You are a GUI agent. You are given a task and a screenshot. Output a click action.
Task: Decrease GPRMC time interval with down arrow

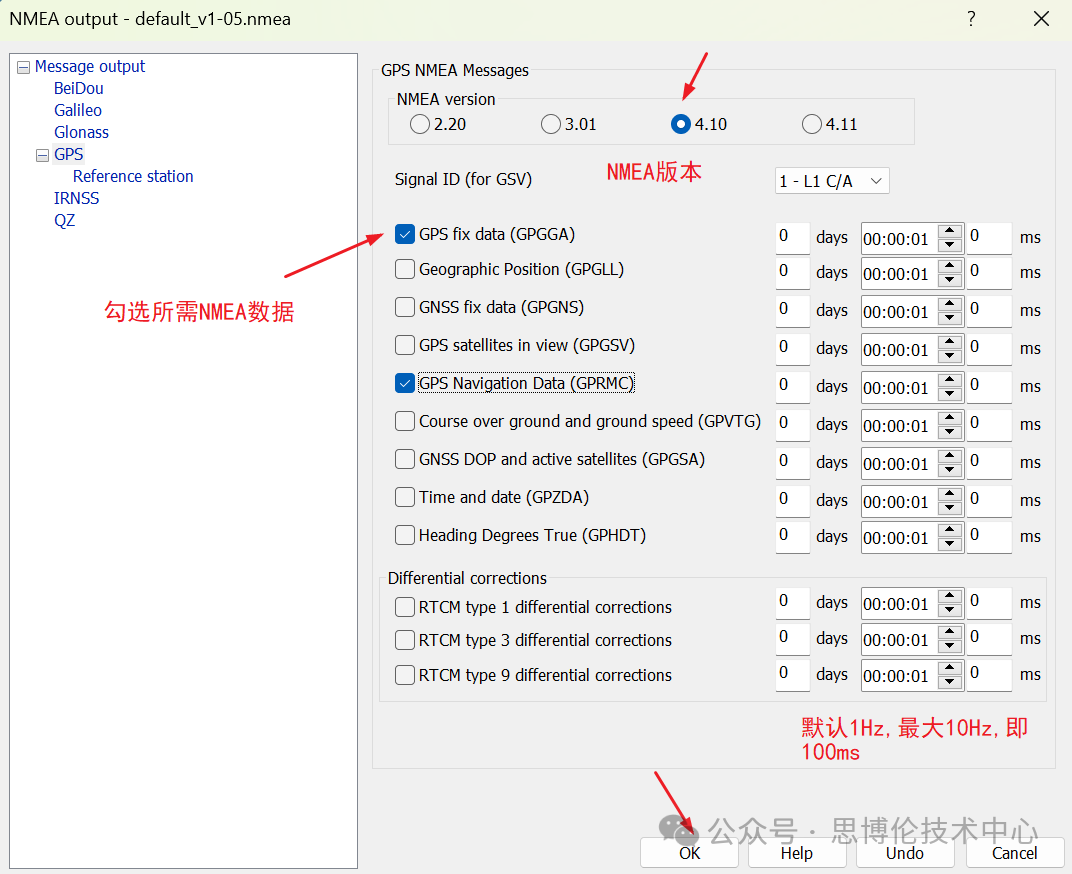[x=951, y=394]
